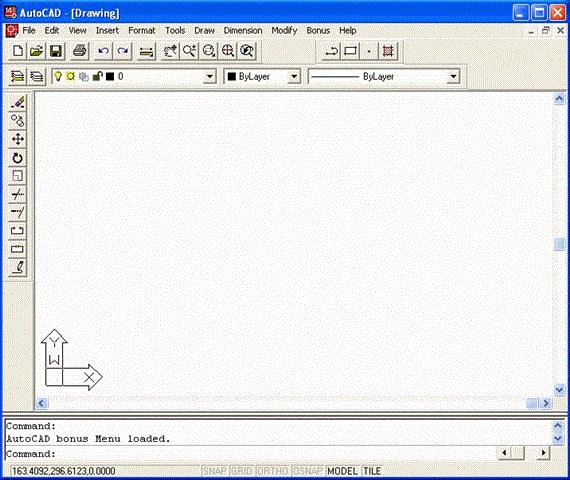Click the black ByLayer color swatch
The width and height of the screenshot is (570, 480).
pyautogui.click(x=232, y=76)
